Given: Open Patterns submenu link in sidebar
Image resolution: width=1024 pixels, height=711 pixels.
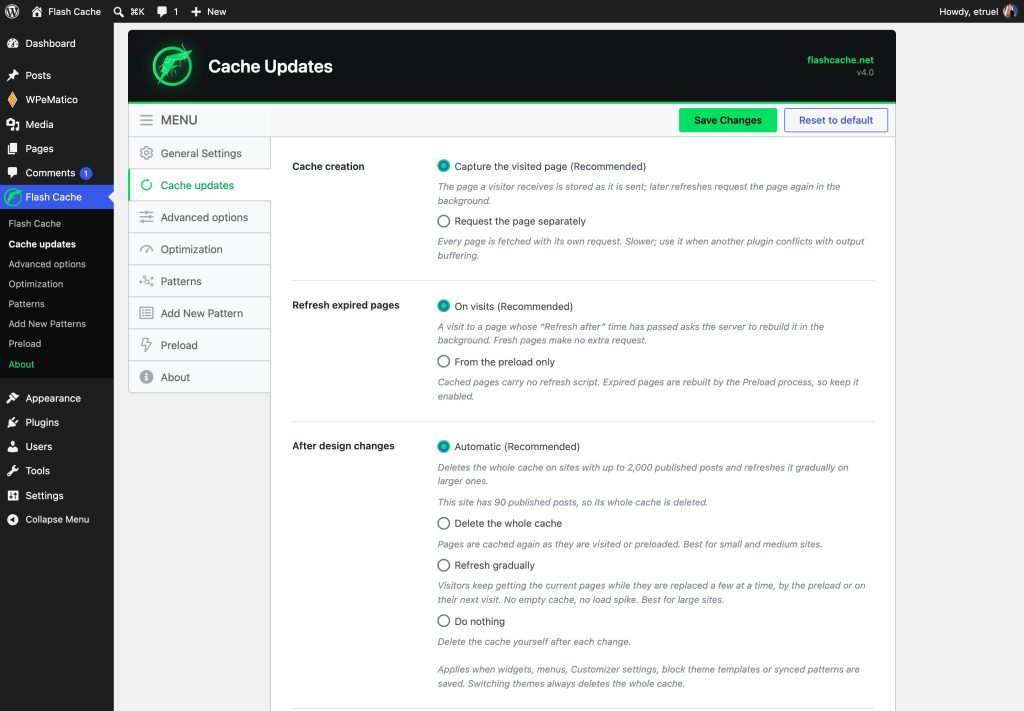Looking at the screenshot, I should tap(26, 304).
